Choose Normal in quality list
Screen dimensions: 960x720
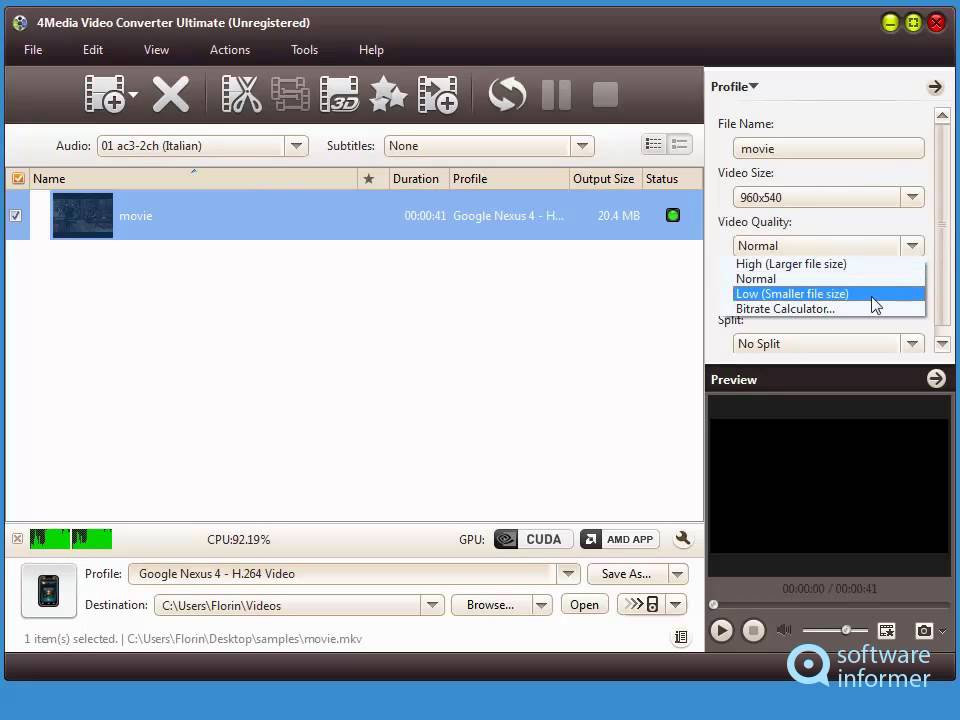point(828,279)
